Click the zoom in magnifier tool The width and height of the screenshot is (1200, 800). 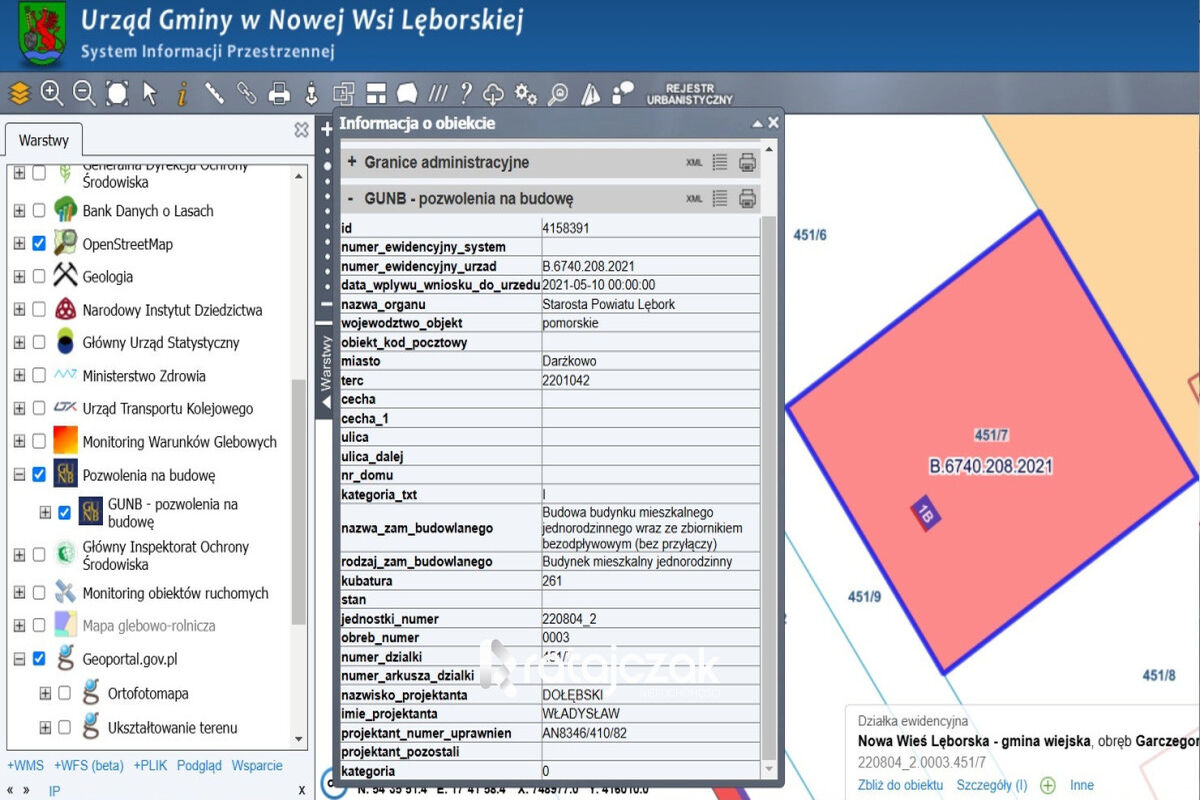tap(52, 93)
